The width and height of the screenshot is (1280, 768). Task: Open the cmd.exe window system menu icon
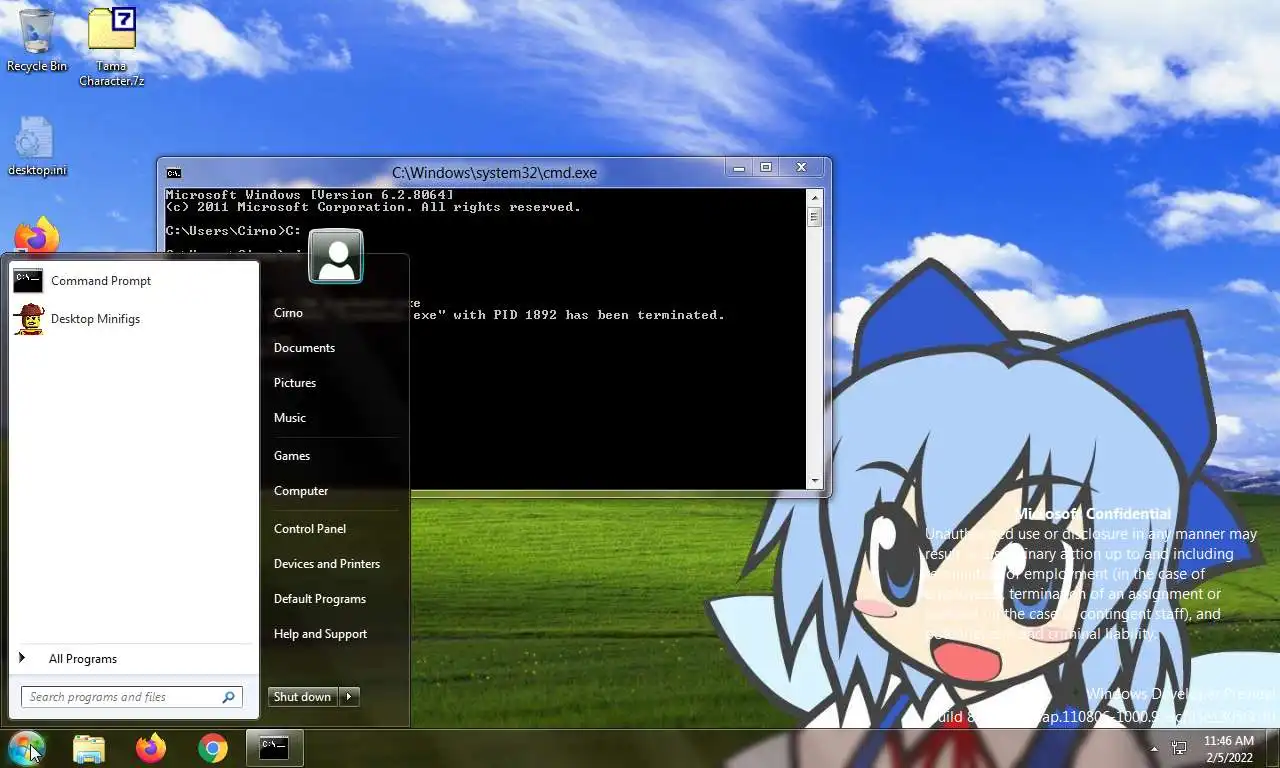[x=174, y=173]
